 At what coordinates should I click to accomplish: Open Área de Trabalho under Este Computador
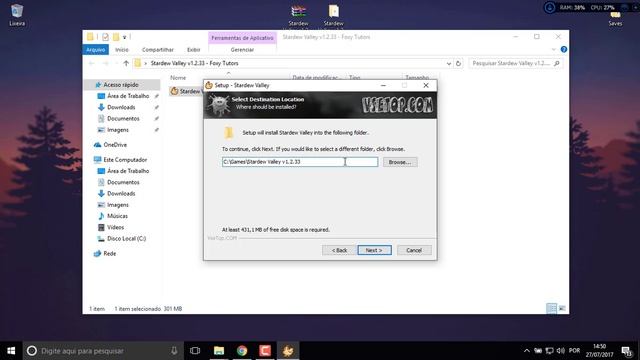128,171
